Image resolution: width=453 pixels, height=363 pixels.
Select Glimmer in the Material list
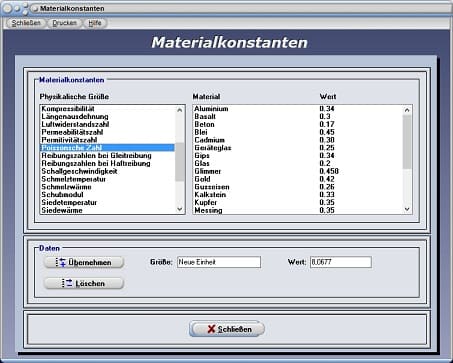(x=208, y=171)
